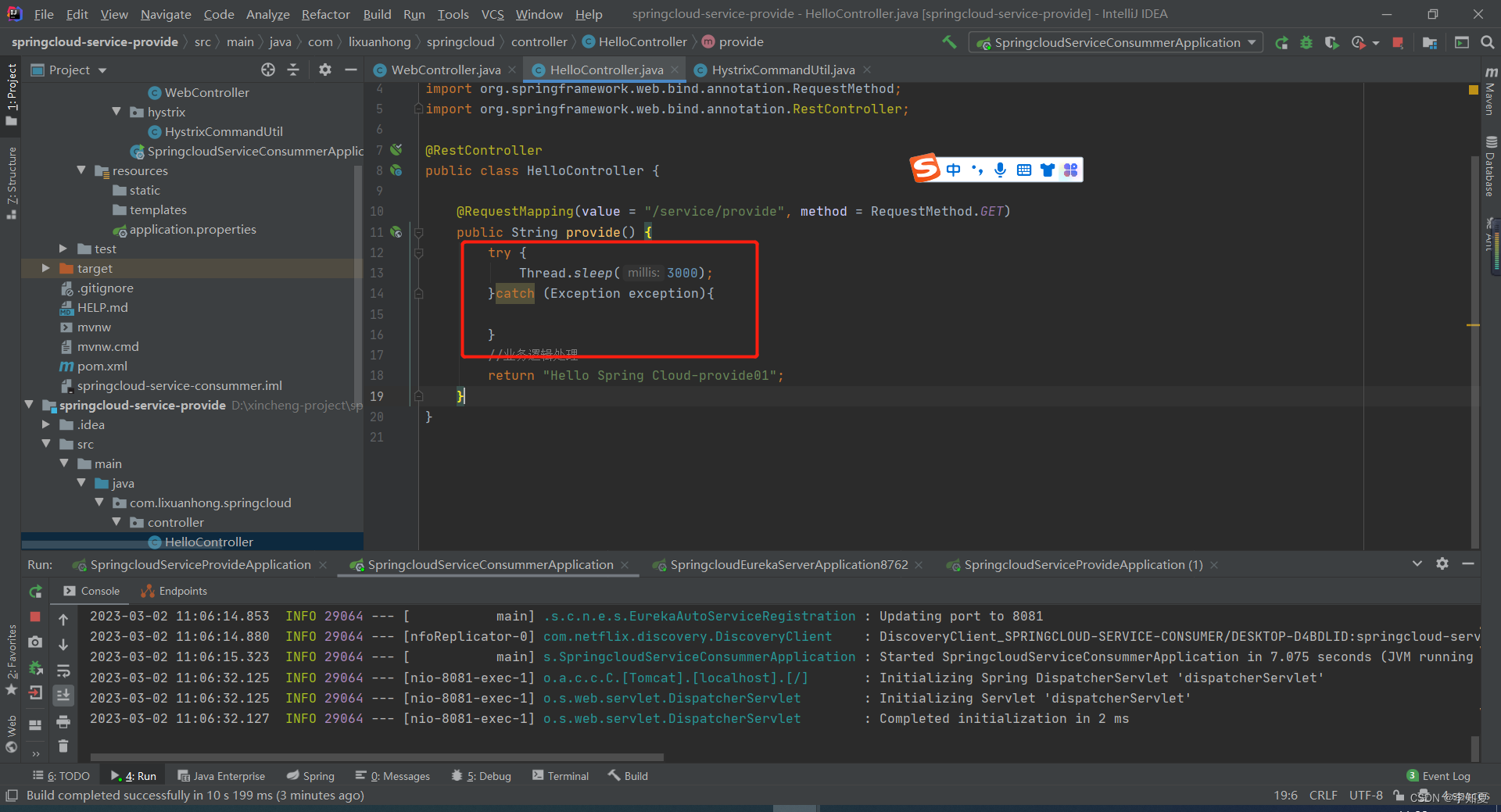
Task: Show hidden run tabs dropdown chevron
Action: click(1417, 563)
